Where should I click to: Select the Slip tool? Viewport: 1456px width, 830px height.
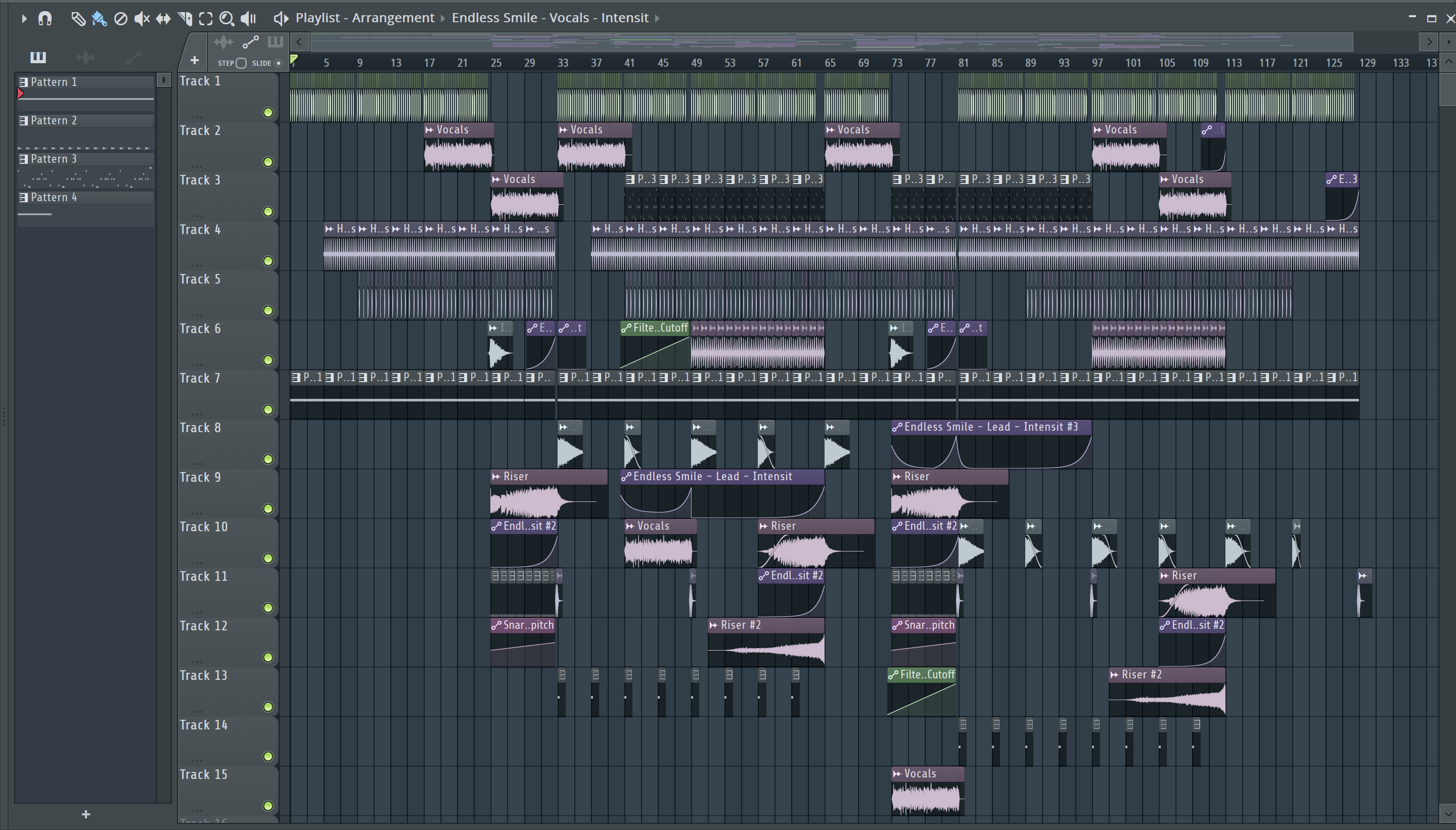coord(163,19)
